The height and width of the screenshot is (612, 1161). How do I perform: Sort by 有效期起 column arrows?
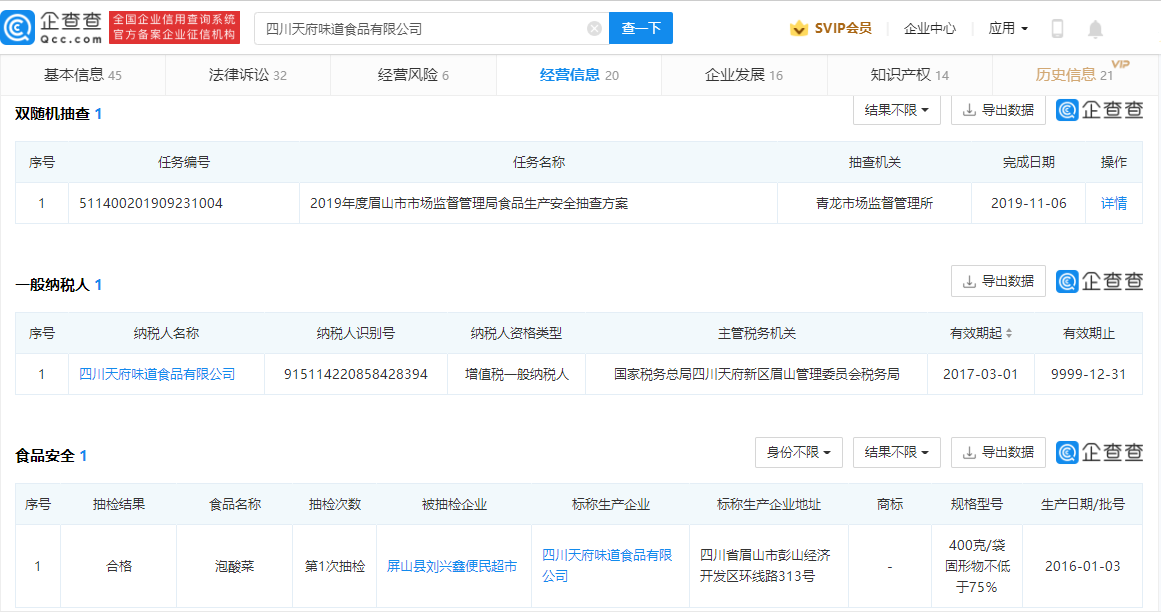click(1008, 334)
